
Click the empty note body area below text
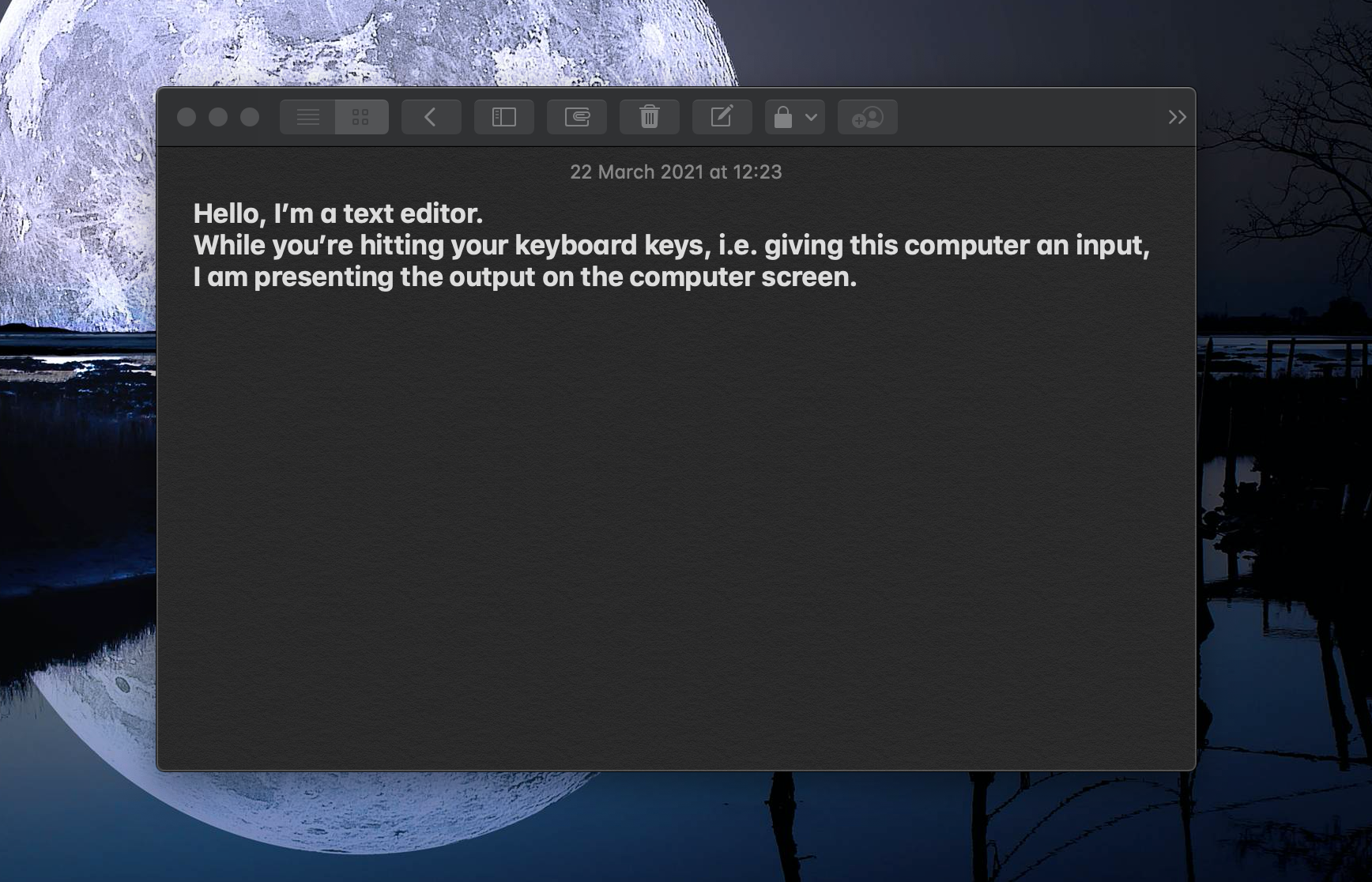tap(676, 530)
